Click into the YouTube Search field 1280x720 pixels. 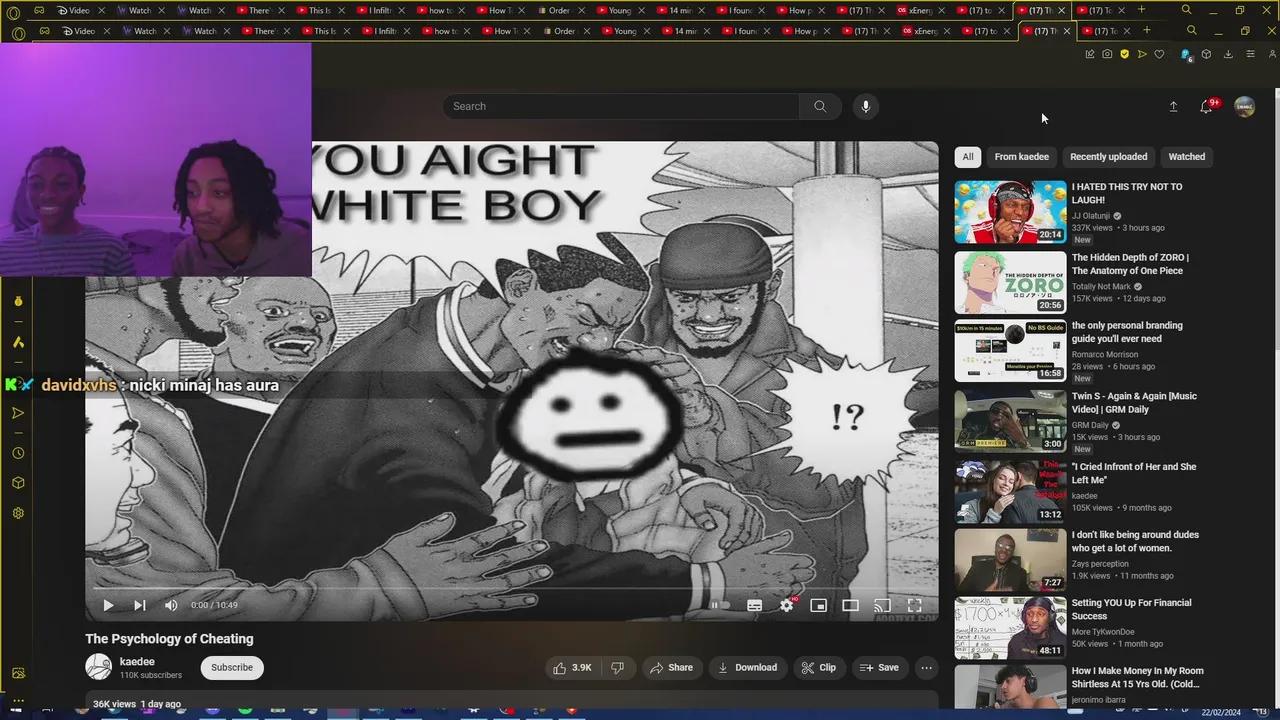620,106
